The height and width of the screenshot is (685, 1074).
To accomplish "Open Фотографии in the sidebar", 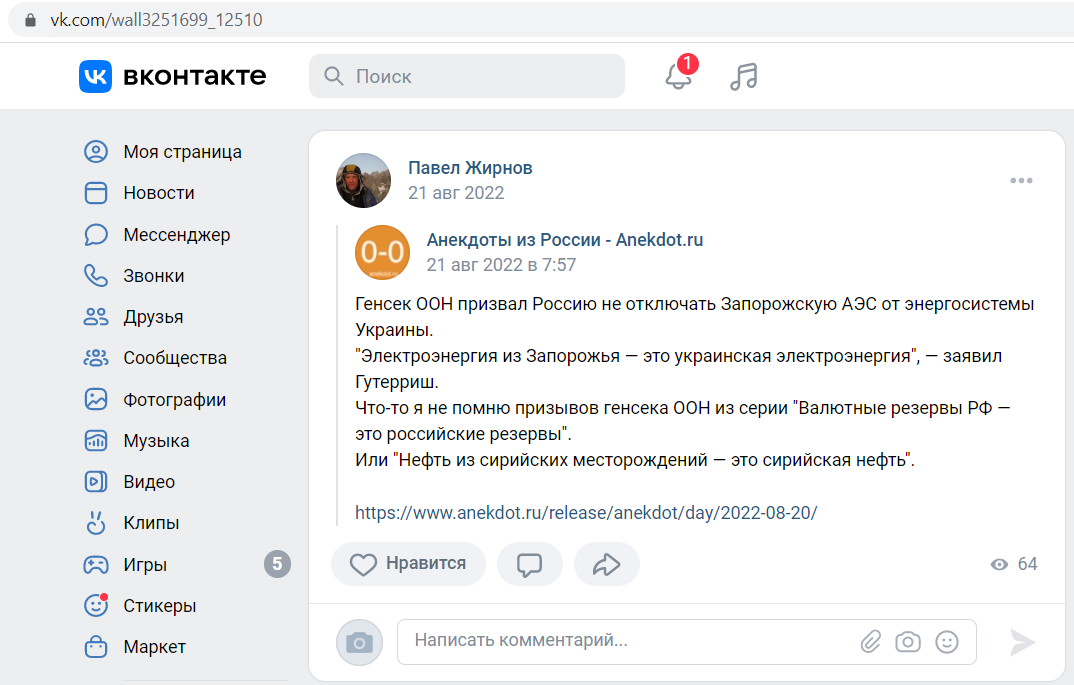I will point(175,399).
